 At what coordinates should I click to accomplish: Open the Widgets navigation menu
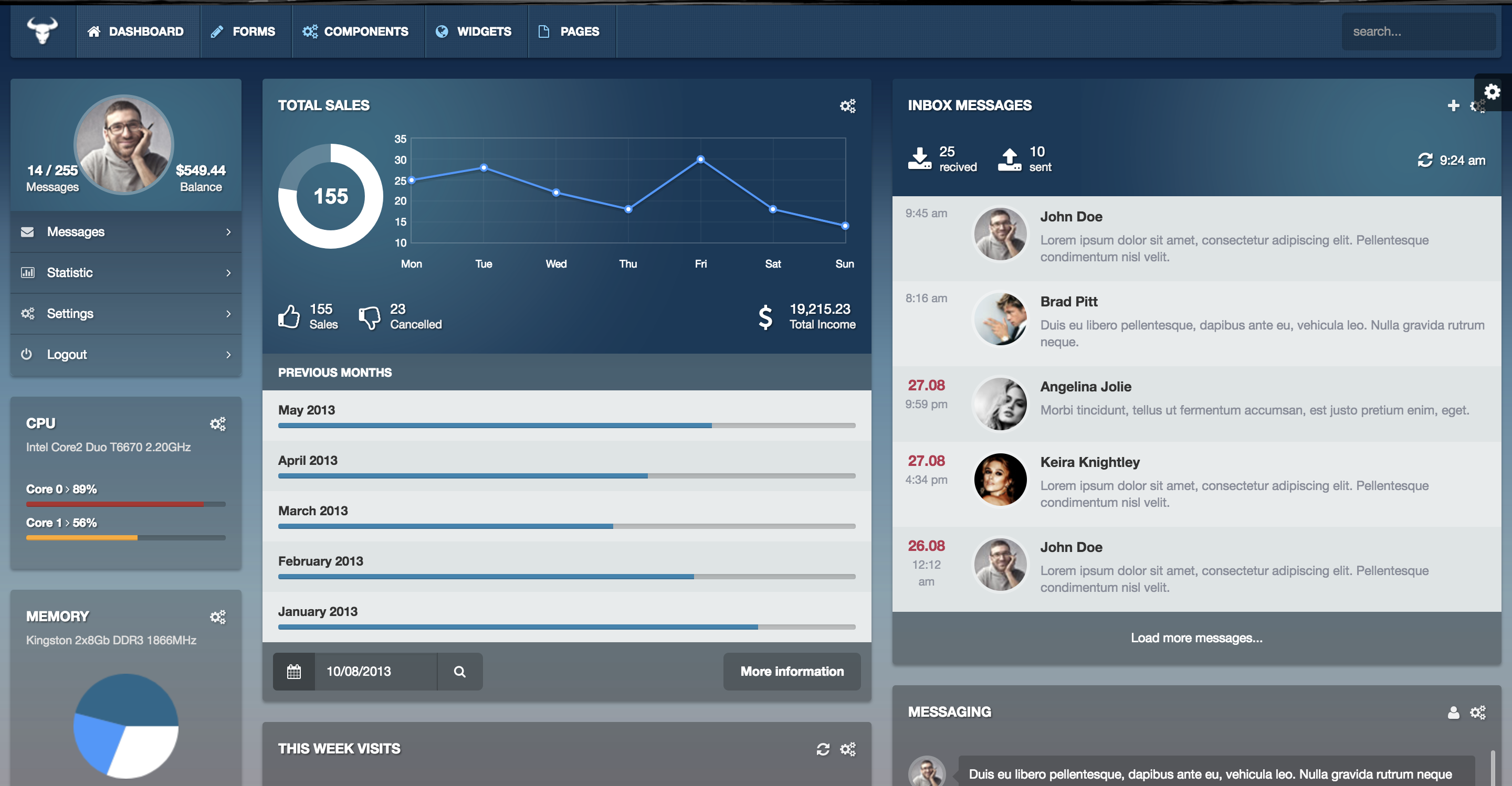474,31
